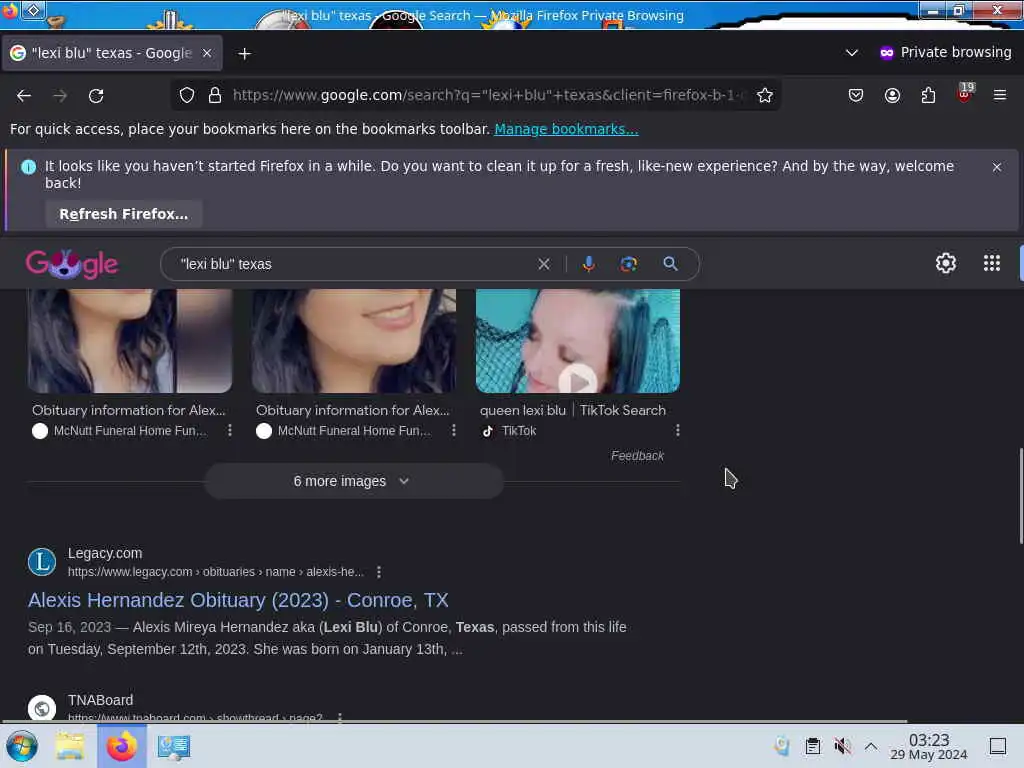Open options for the TikTok image result
The height and width of the screenshot is (768, 1024).
pos(678,430)
